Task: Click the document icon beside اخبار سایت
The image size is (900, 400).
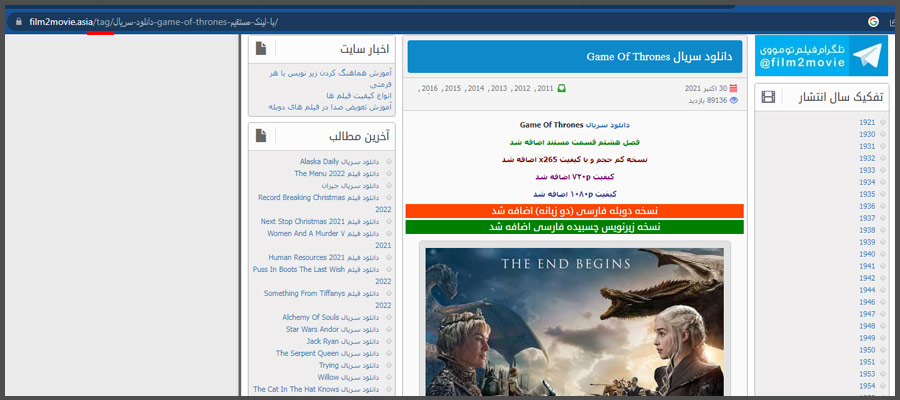Action: point(261,49)
